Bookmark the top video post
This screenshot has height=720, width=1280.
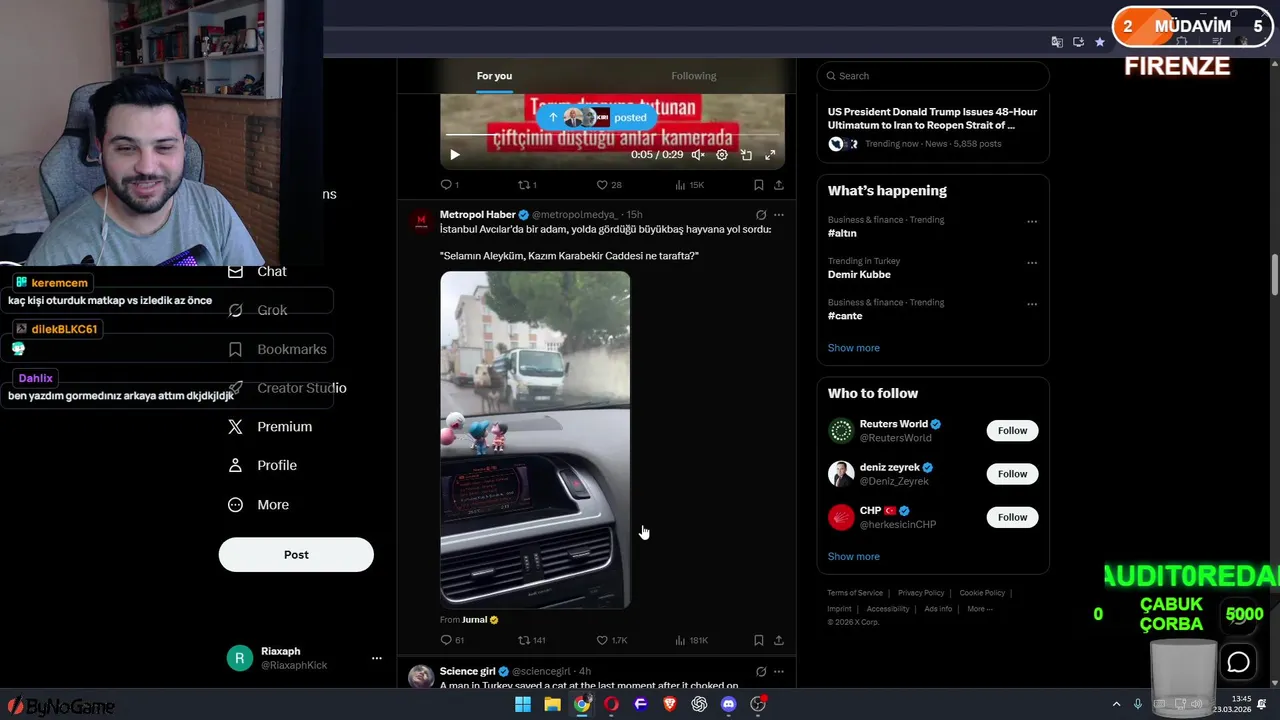click(759, 185)
